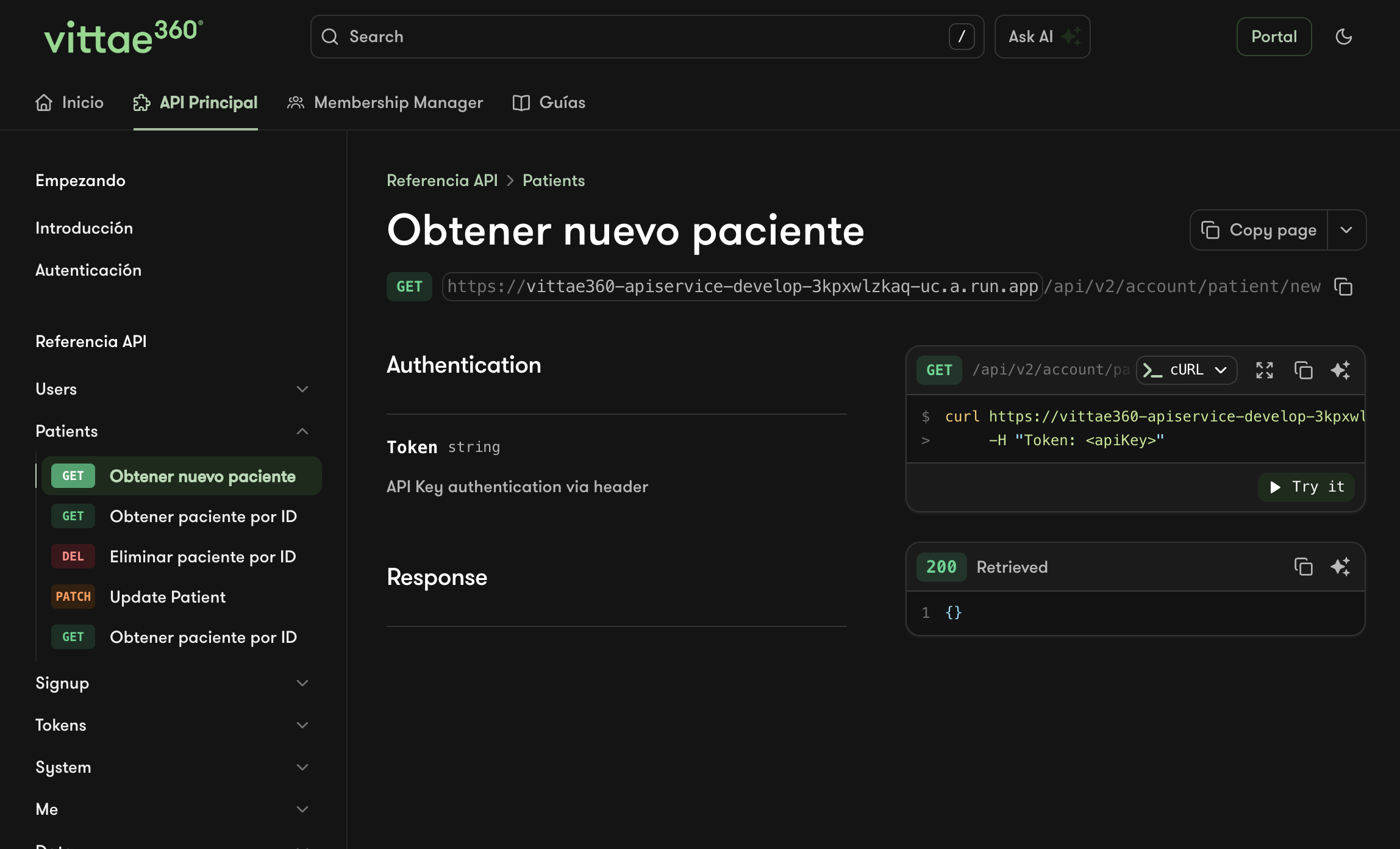
Task: Go to the Inicio tab
Action: coord(70,102)
